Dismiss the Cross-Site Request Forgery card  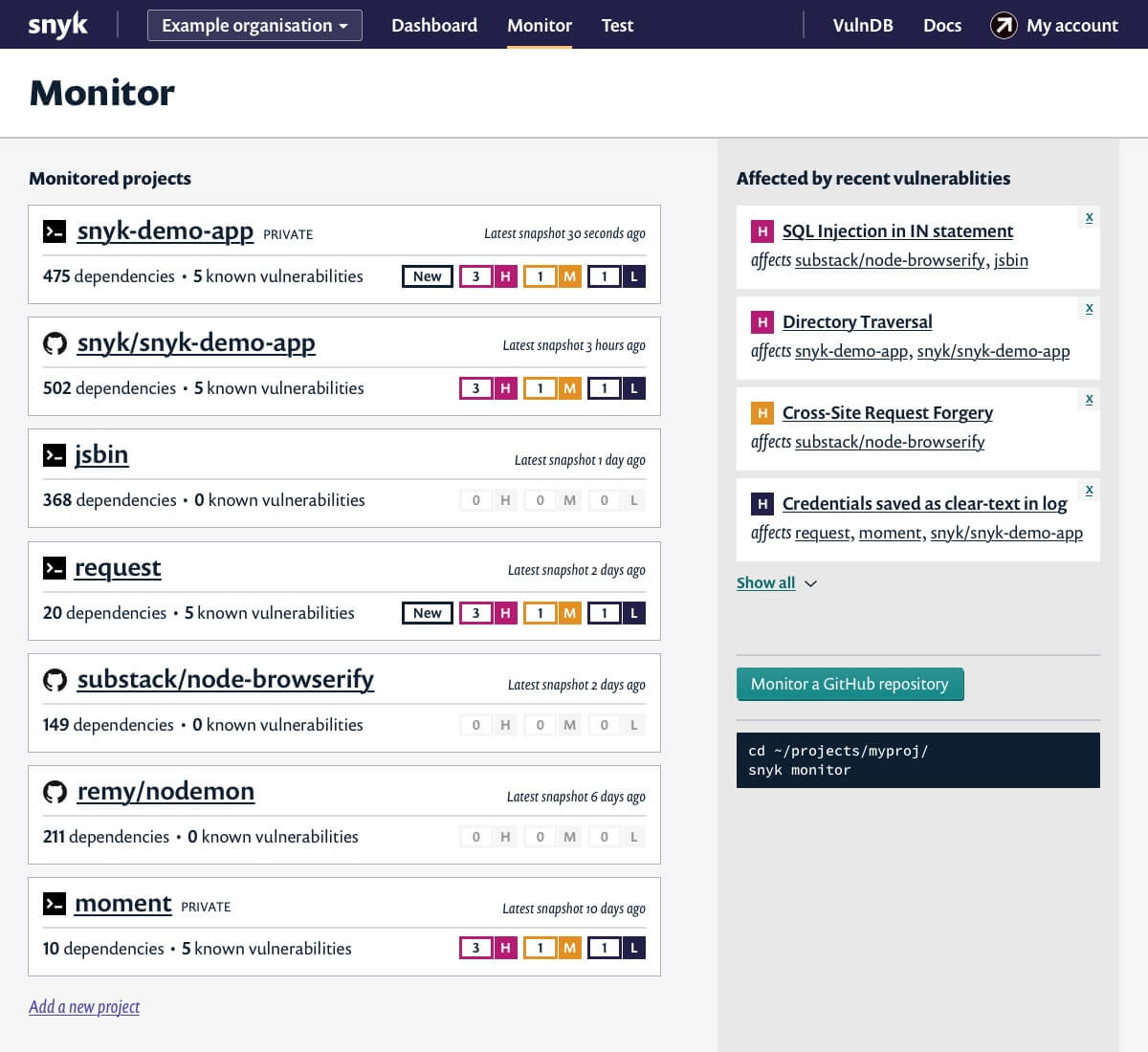click(x=1089, y=399)
